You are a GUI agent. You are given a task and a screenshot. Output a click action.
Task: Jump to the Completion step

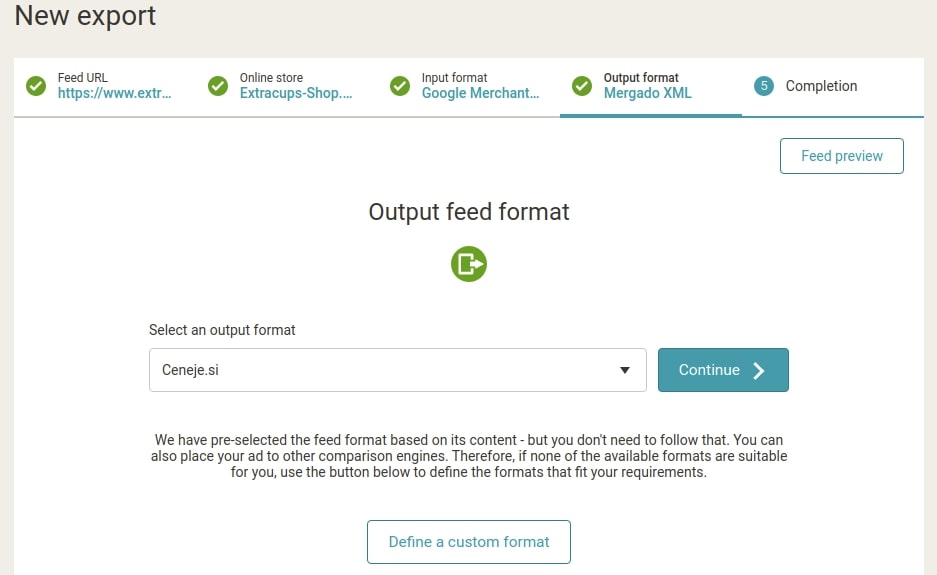coord(833,87)
